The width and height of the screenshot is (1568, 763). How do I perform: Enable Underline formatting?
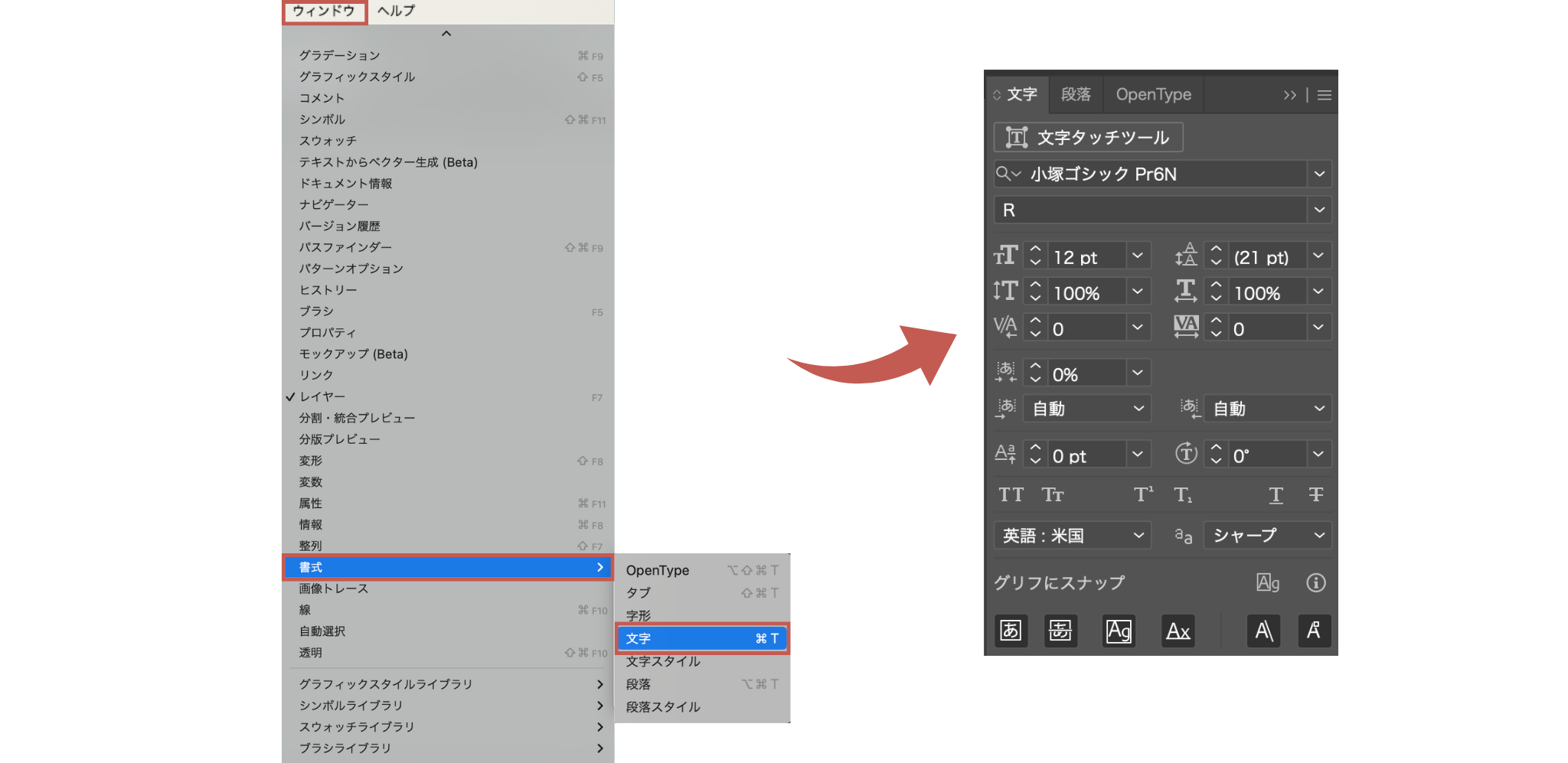(x=1276, y=494)
